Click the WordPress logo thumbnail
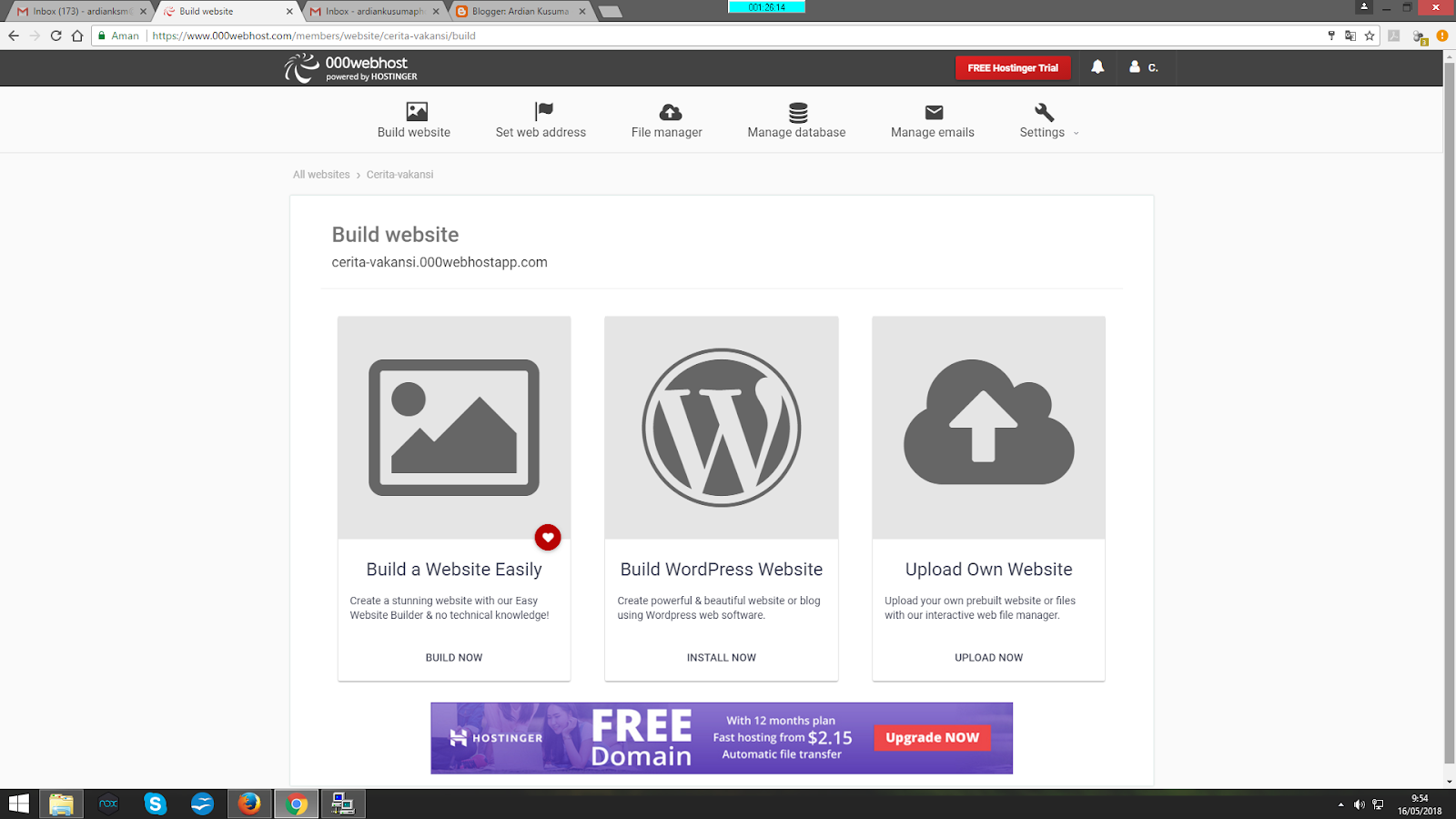The image size is (1456, 819). click(x=722, y=428)
